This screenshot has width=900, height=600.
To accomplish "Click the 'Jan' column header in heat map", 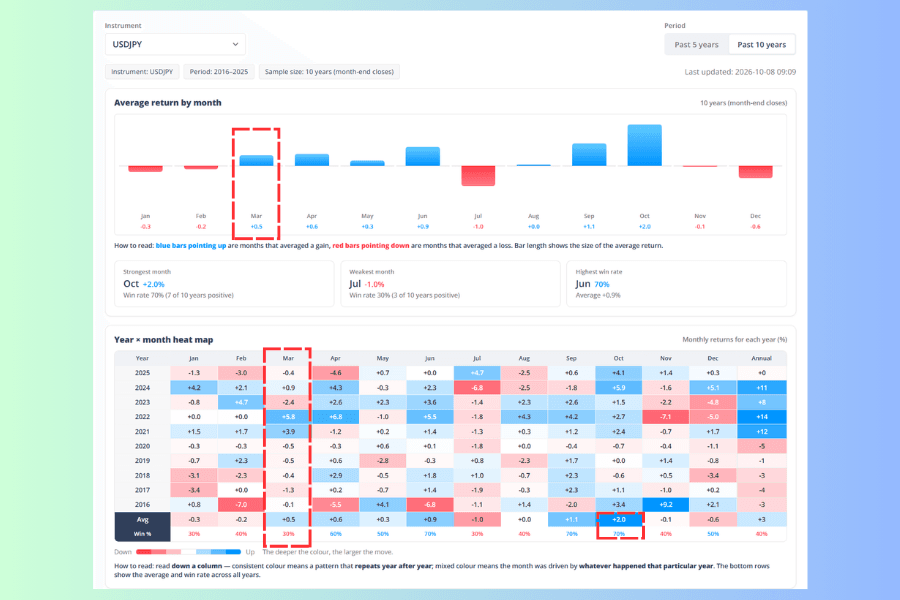I will click(194, 358).
